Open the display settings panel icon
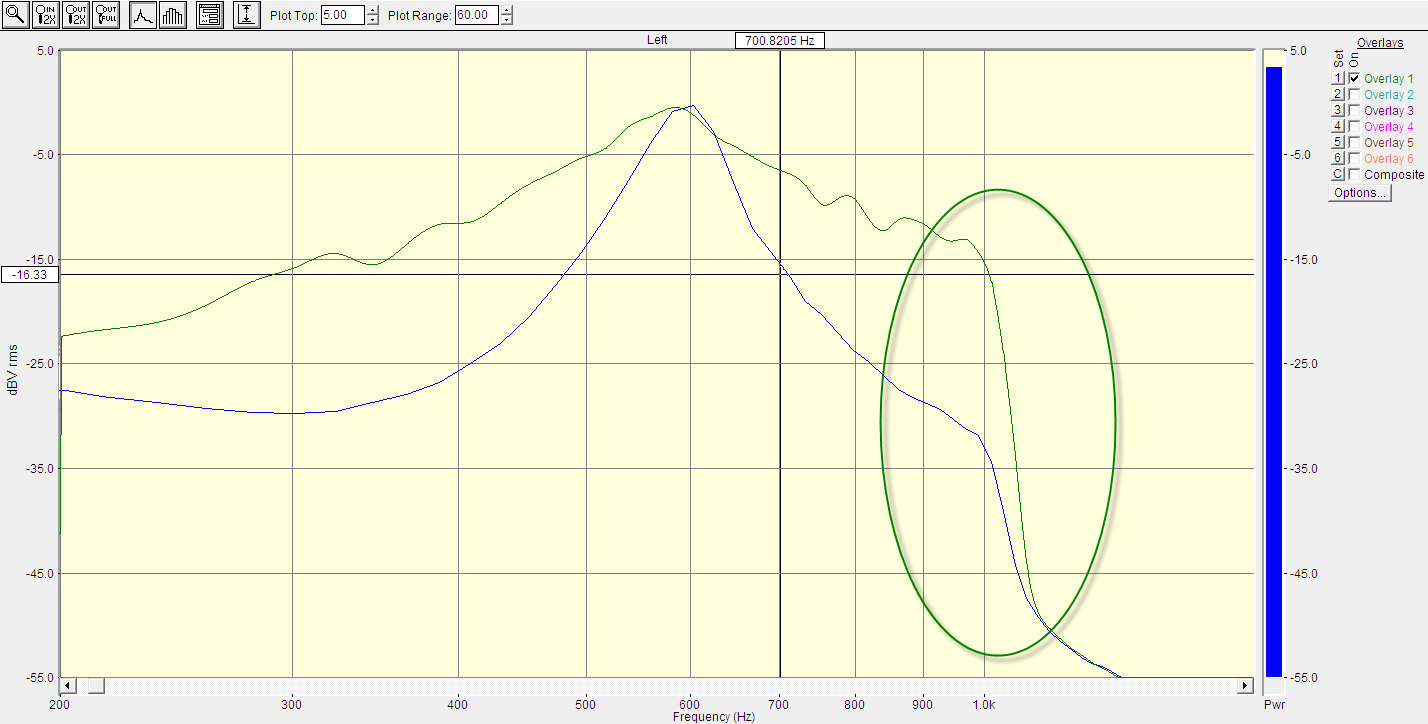 [209, 15]
